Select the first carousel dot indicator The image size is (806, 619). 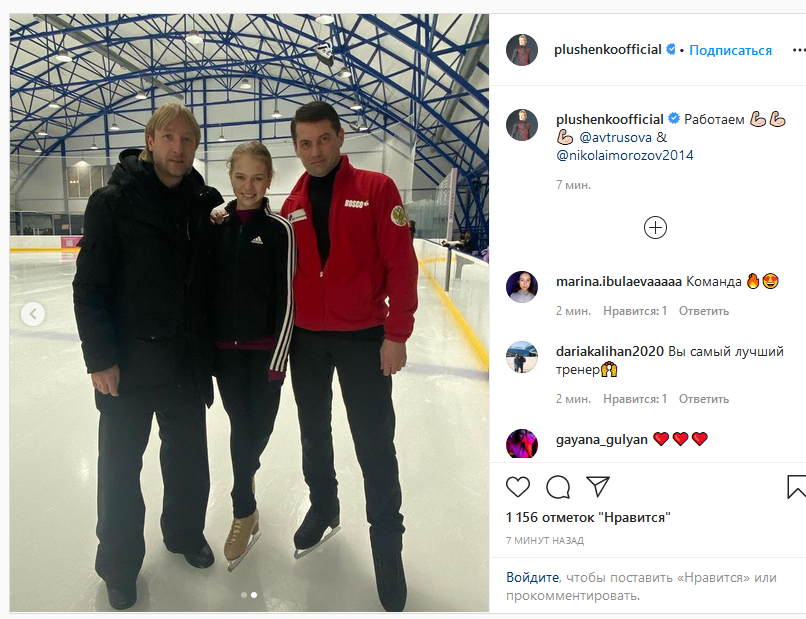(x=244, y=595)
